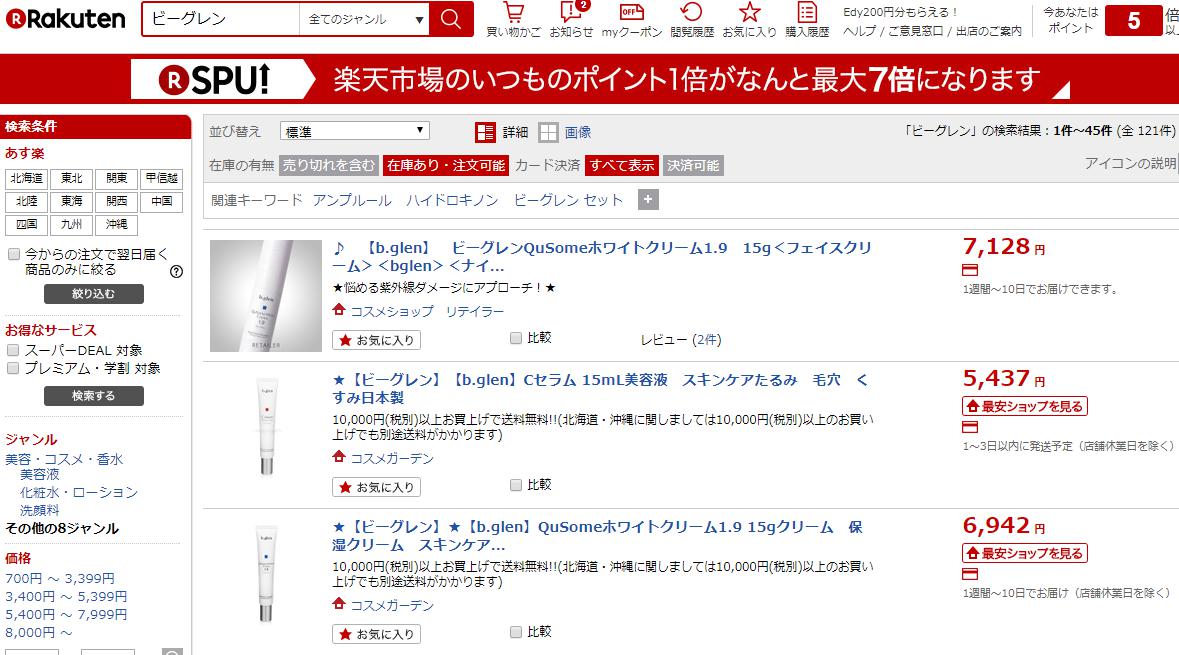Screen dimensions: 1179x655
Task: Open the sort order (標準) dropdown
Action: coord(354,131)
